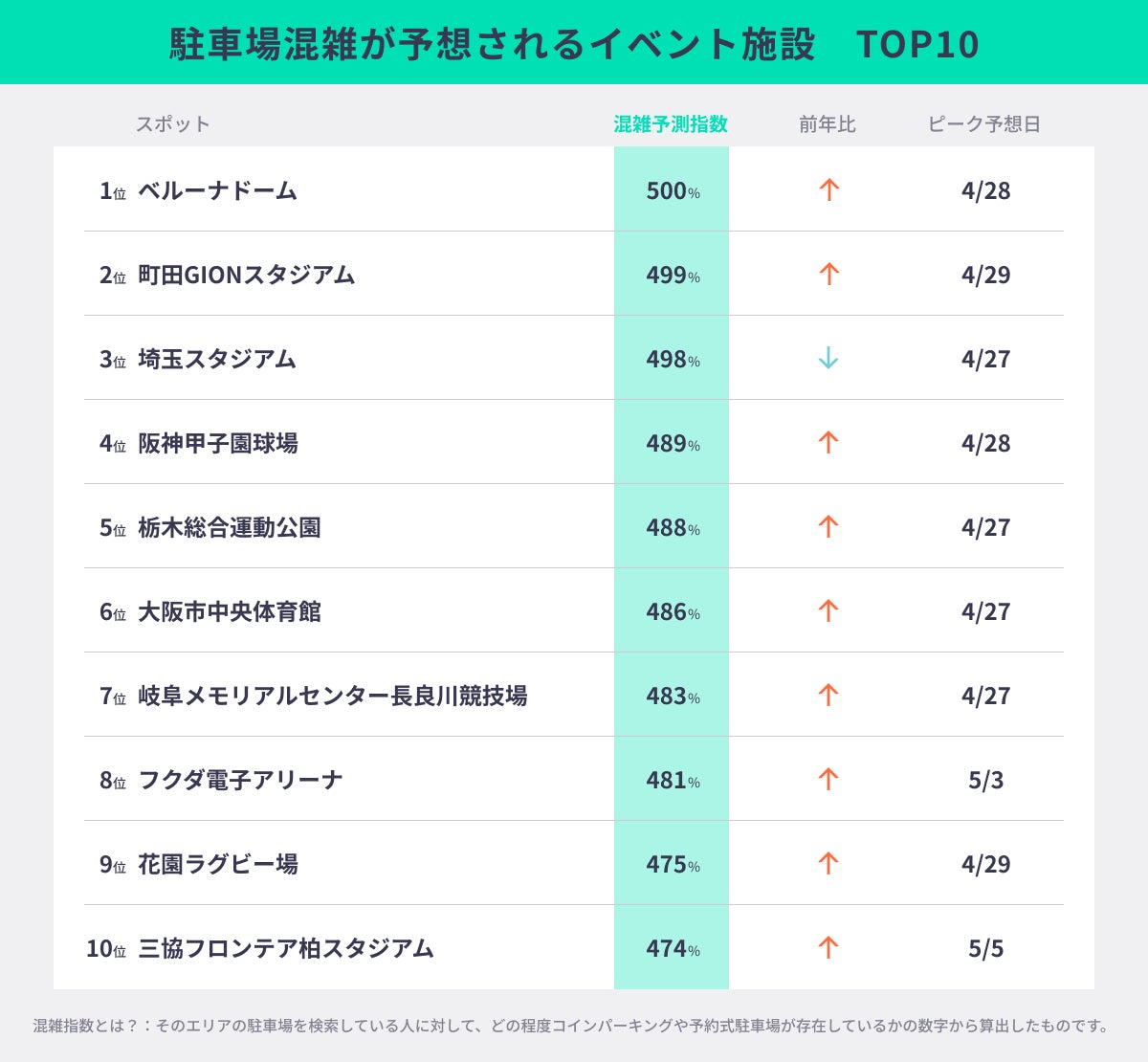Open the 岐阜メモリアルセンター長良川競技場 spot name
This screenshot has width=1148, height=1062.
click(332, 696)
